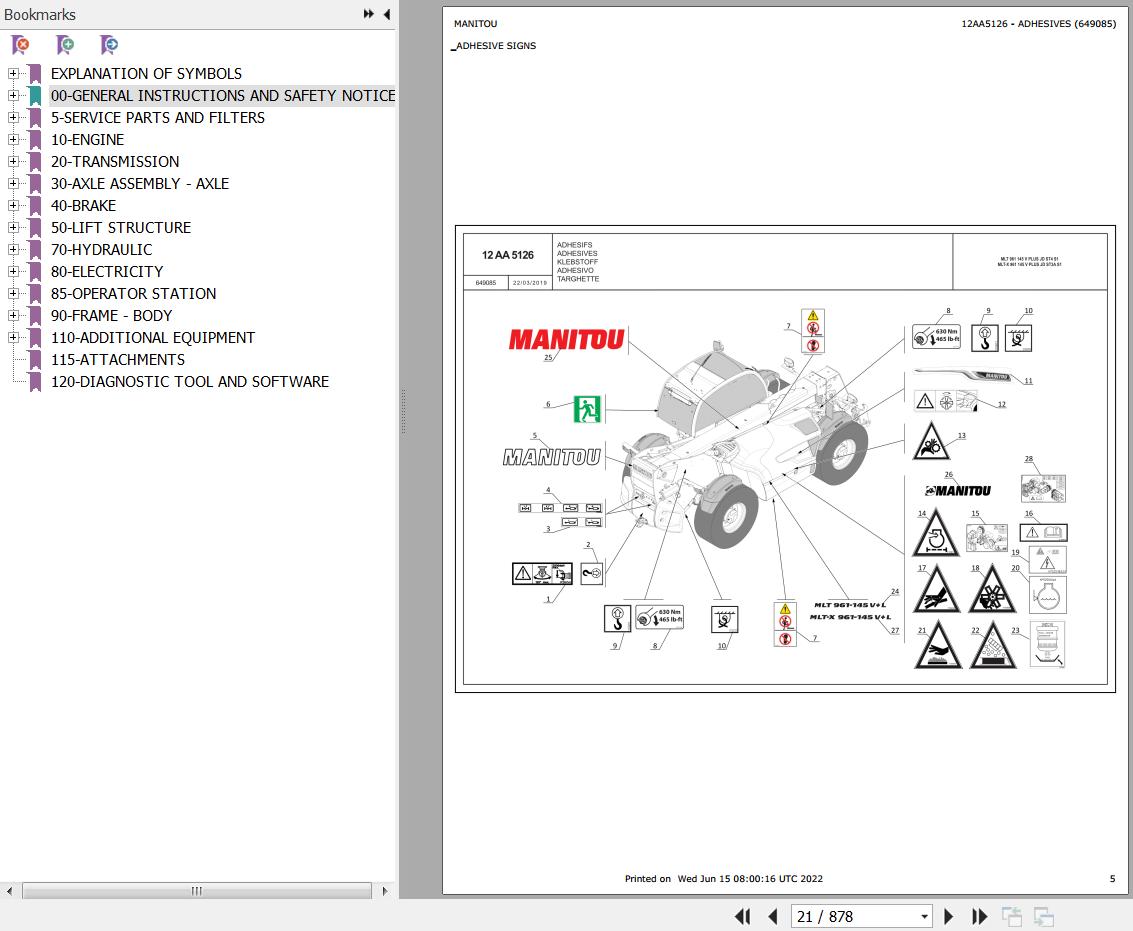Screen dimensions: 1133x931
Task: Go to the 50-LIFT STRUCTURE bookmark
Action: [121, 228]
